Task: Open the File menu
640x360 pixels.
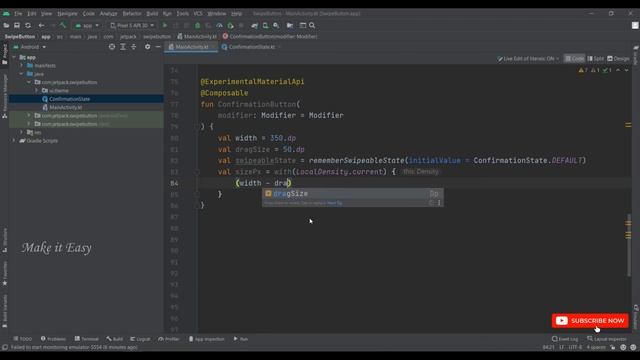Action: pos(18,13)
